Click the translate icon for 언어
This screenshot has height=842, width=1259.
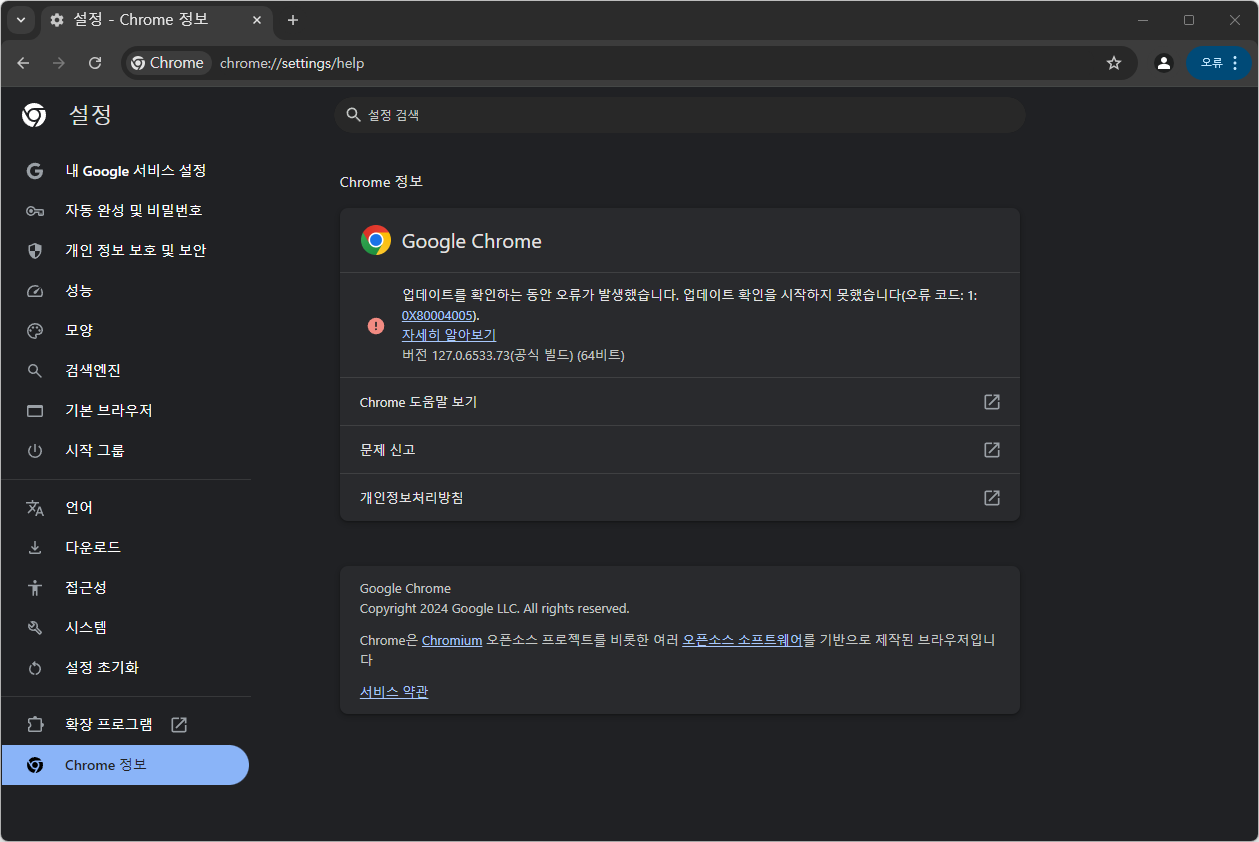point(35,508)
